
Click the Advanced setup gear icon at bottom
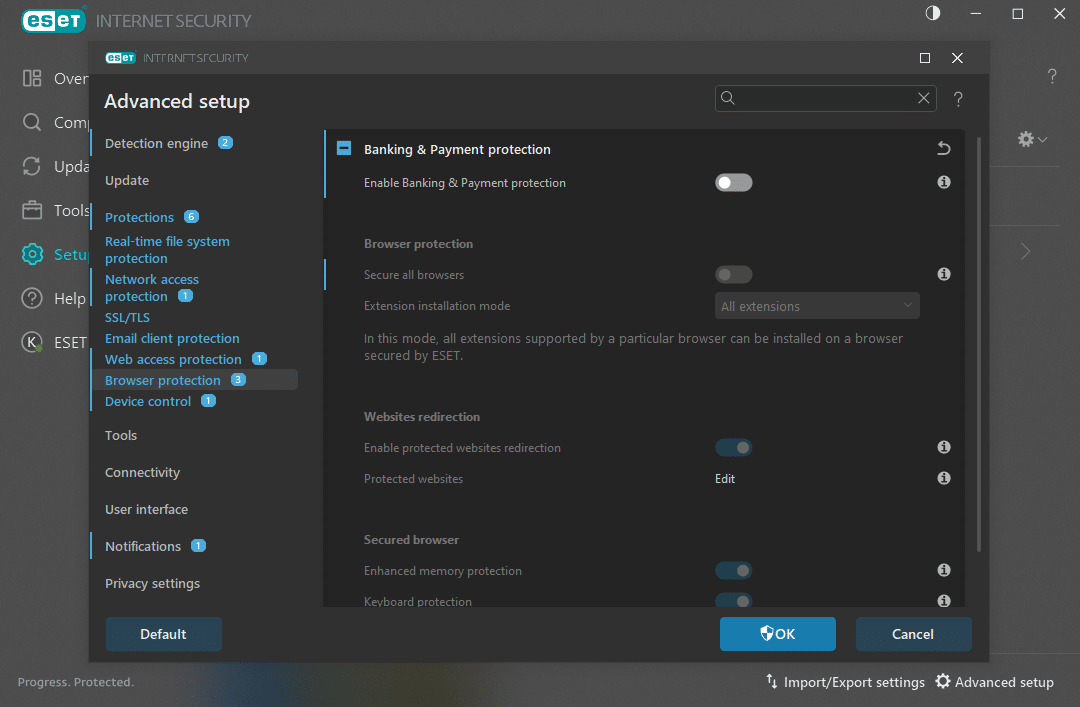click(x=942, y=682)
